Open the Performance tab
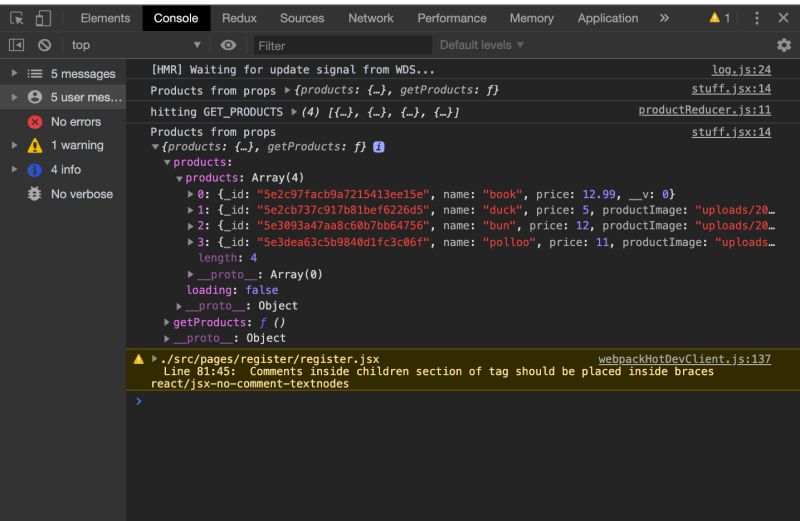Screen dimensions: 800x521 [452, 18]
